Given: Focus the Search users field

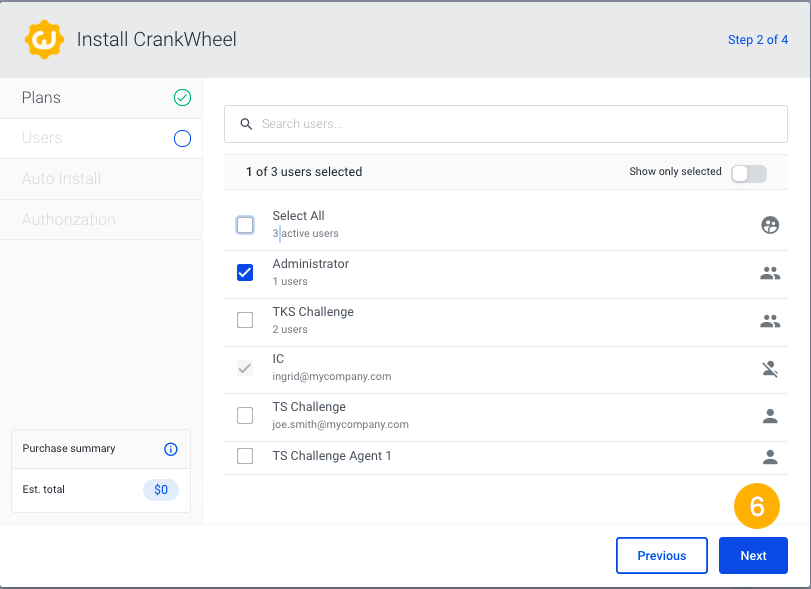Looking at the screenshot, I should tap(506, 124).
